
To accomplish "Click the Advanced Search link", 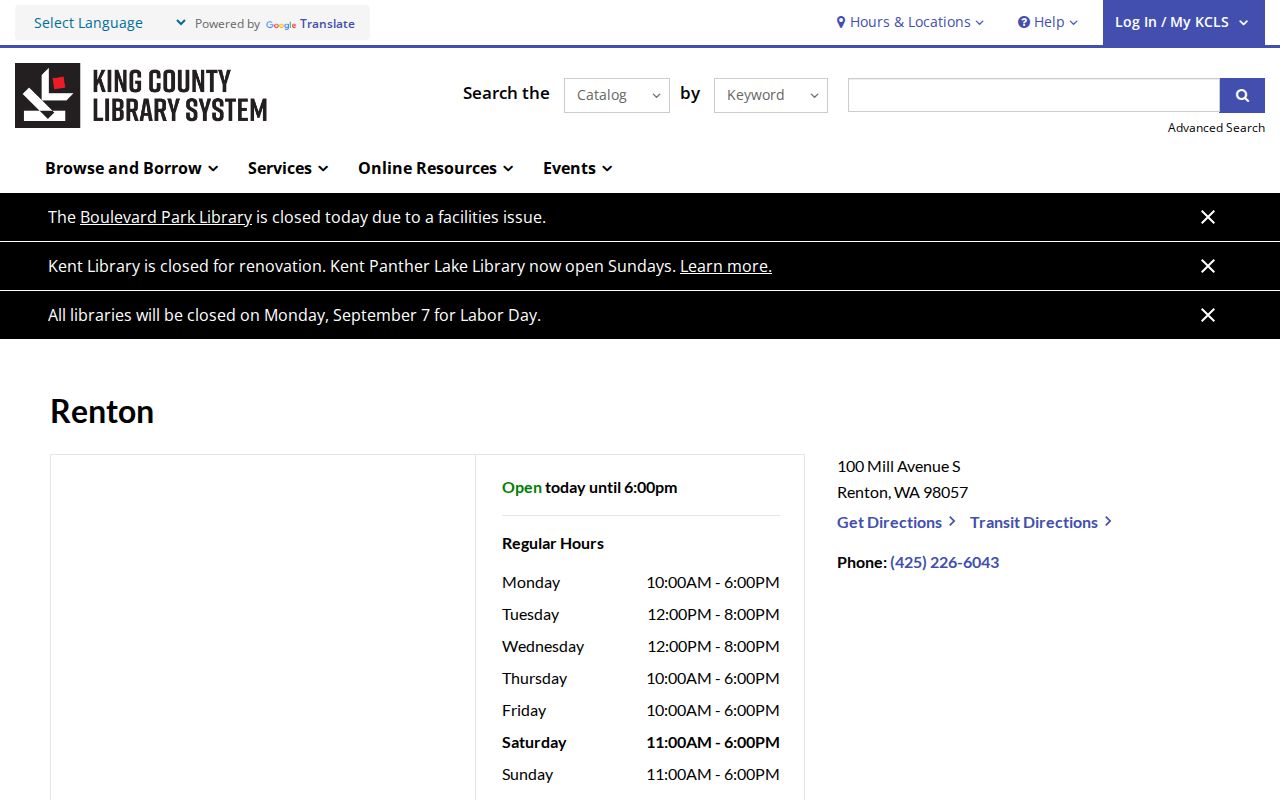I will [1216, 128].
